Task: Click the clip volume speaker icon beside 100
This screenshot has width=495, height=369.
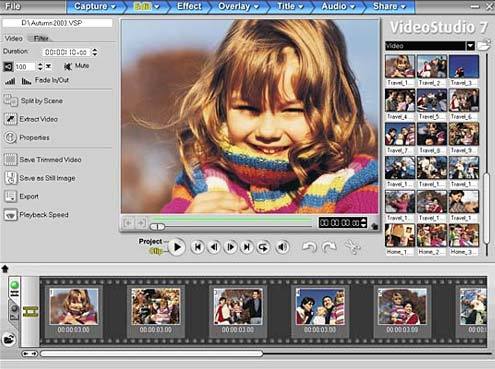Action: point(8,67)
